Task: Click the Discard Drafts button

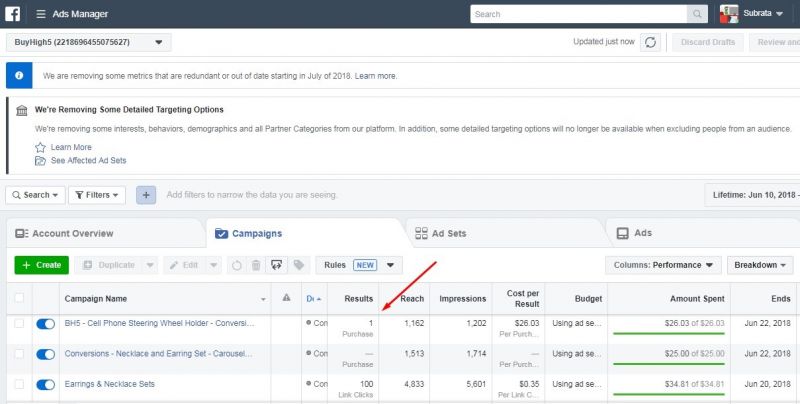Action: 708,42
